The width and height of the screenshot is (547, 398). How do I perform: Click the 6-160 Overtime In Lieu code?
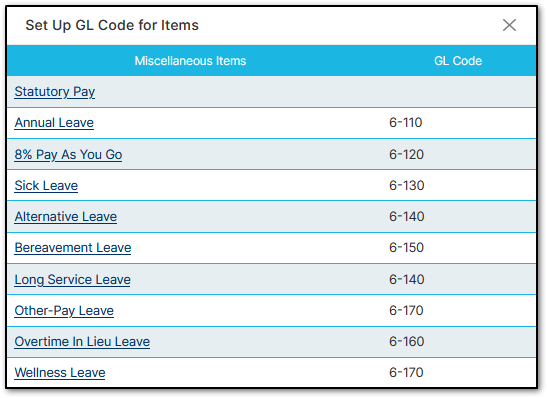pyautogui.click(x=407, y=341)
